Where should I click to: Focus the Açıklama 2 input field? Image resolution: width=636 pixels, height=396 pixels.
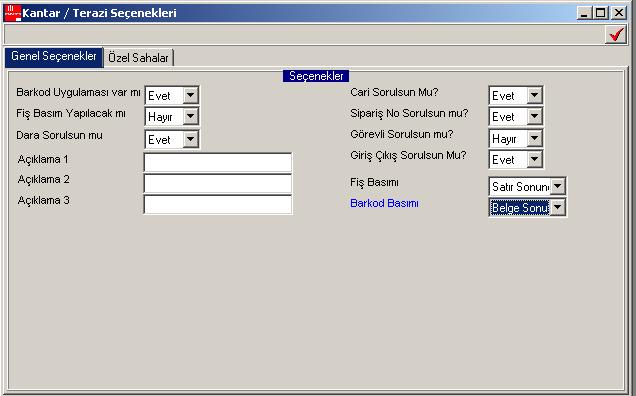click(218, 183)
